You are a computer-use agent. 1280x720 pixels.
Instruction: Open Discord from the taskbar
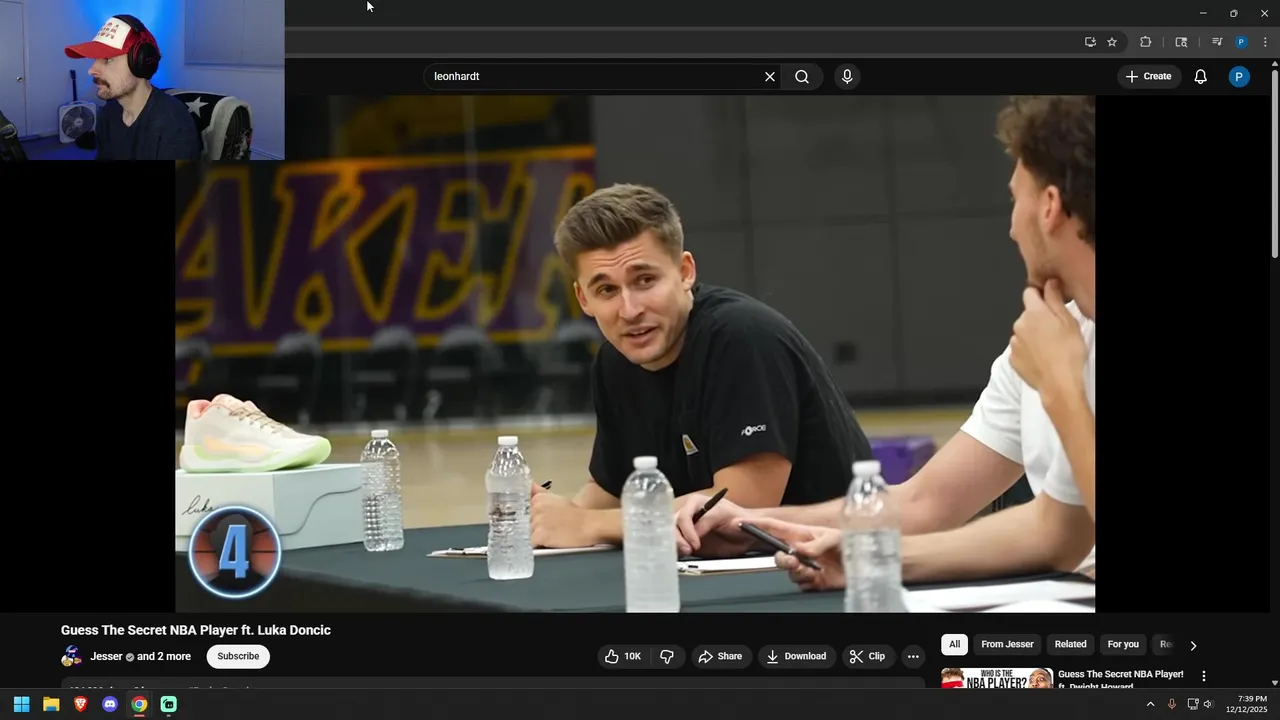110,705
